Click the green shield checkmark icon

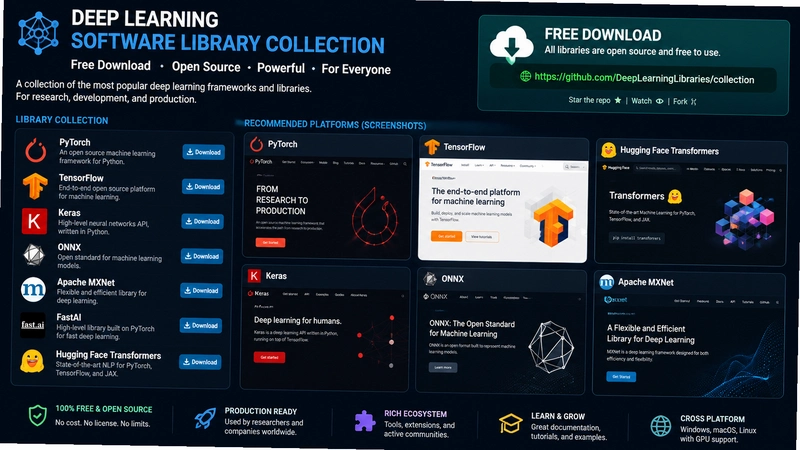click(37, 415)
